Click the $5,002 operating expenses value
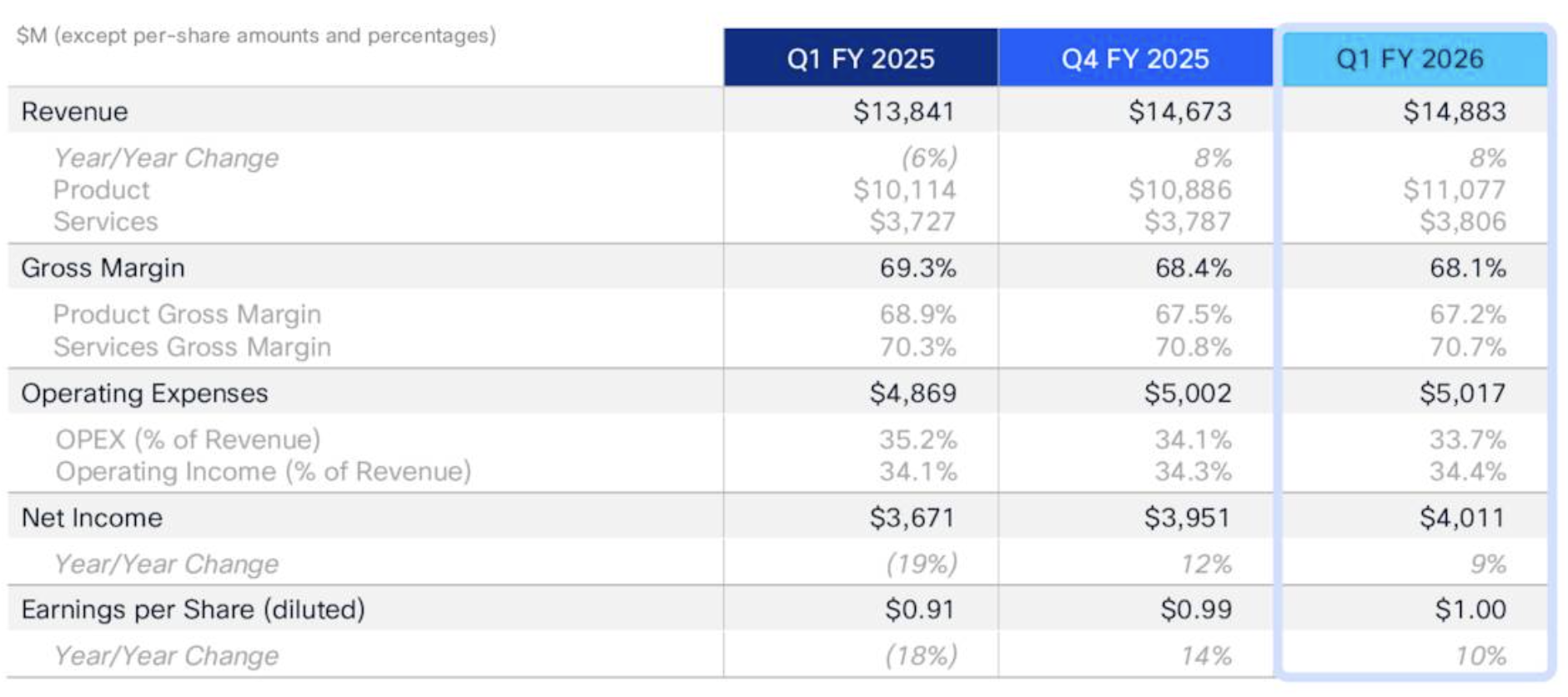Image resolution: width=1568 pixels, height=697 pixels. [1187, 394]
